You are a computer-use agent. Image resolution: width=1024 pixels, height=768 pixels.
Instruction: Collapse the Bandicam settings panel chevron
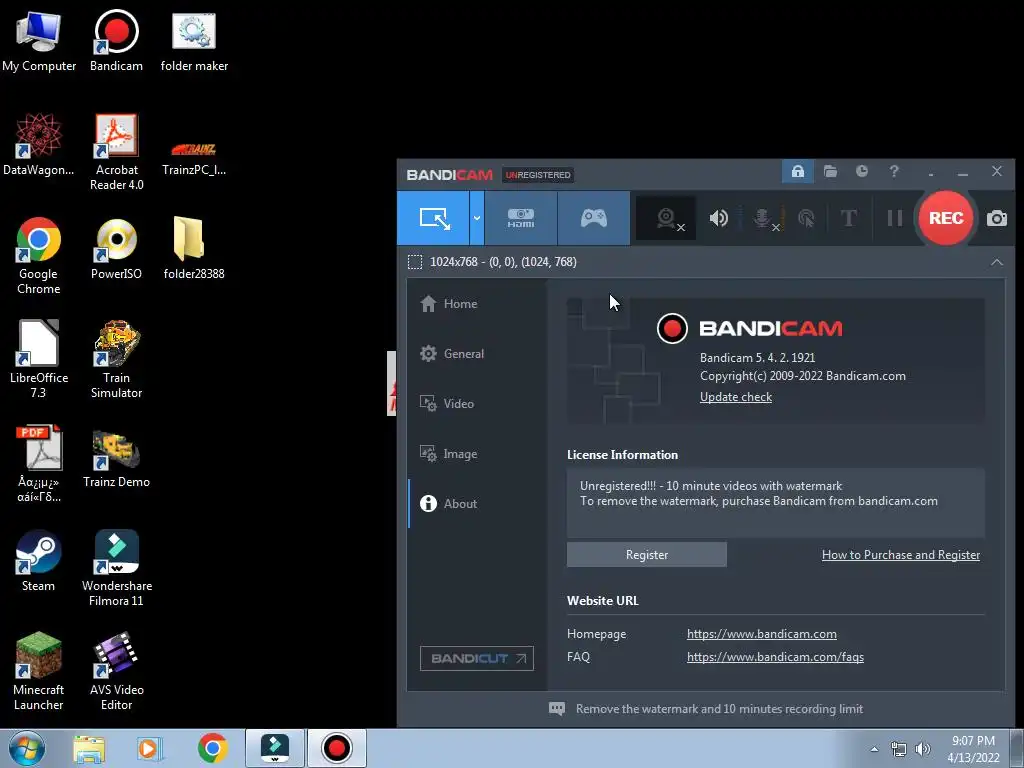coord(997,263)
